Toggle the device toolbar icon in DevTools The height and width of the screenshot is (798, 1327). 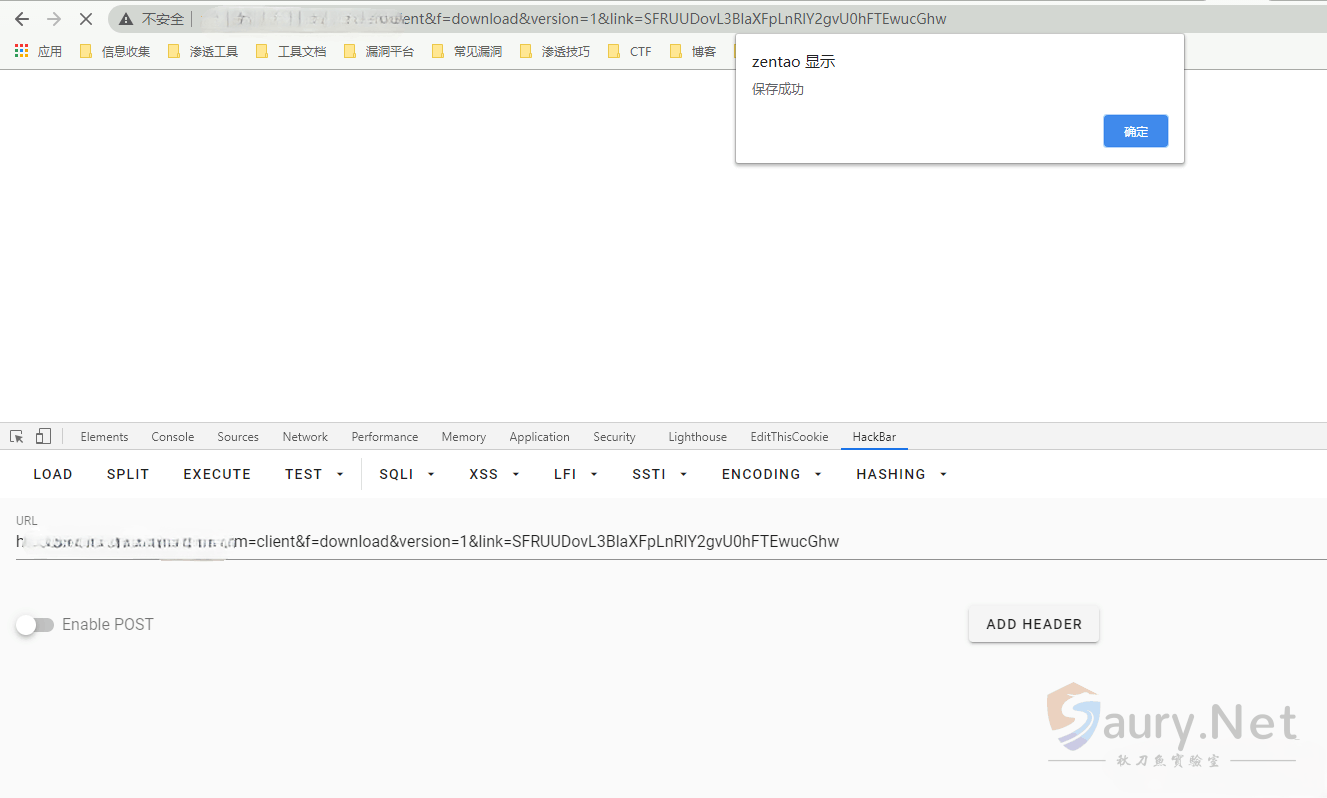[43, 437]
